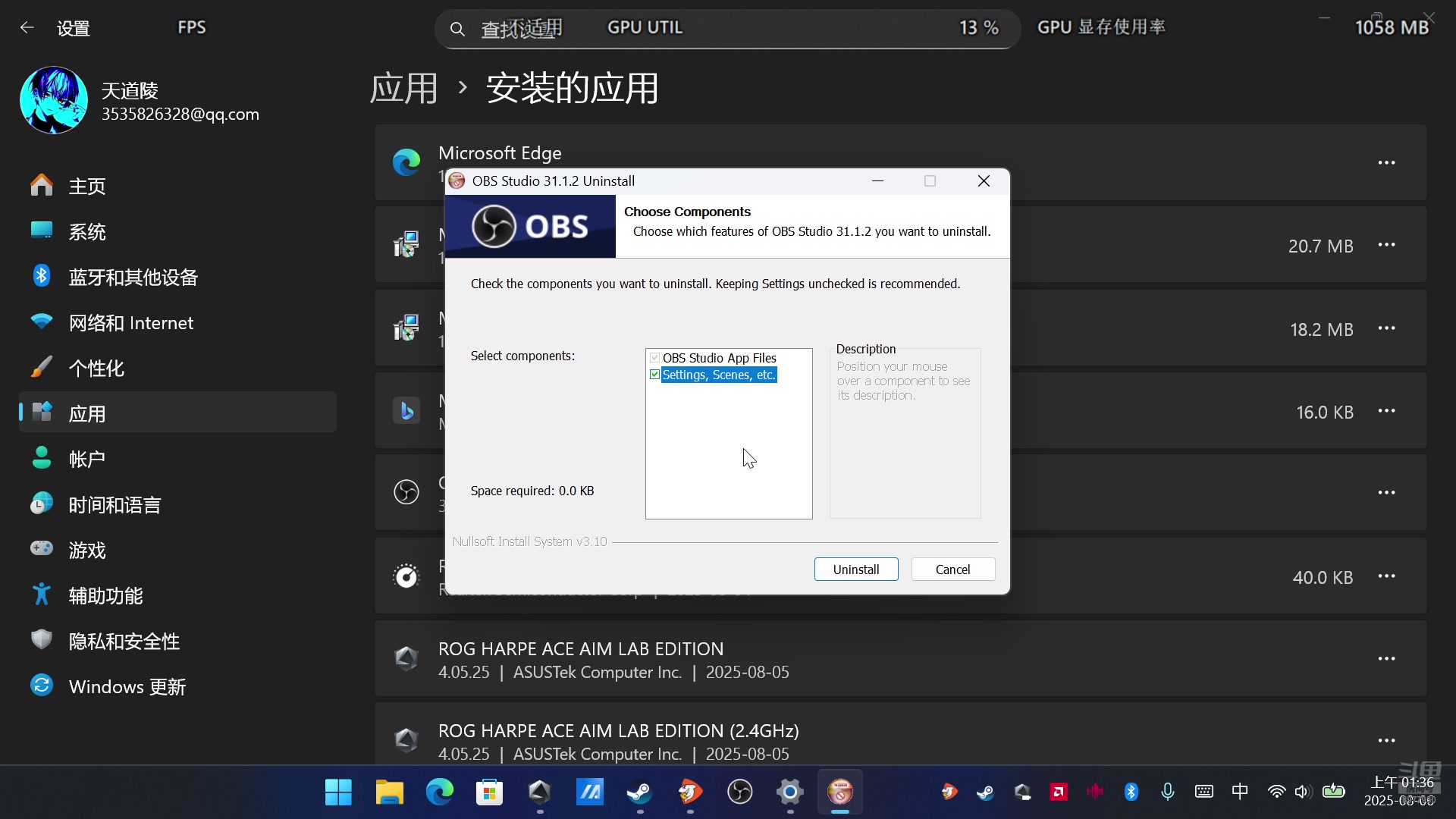Viewport: 1456px width, 819px height.
Task: Click the Microsoft Edge app icon in list
Action: tap(406, 162)
